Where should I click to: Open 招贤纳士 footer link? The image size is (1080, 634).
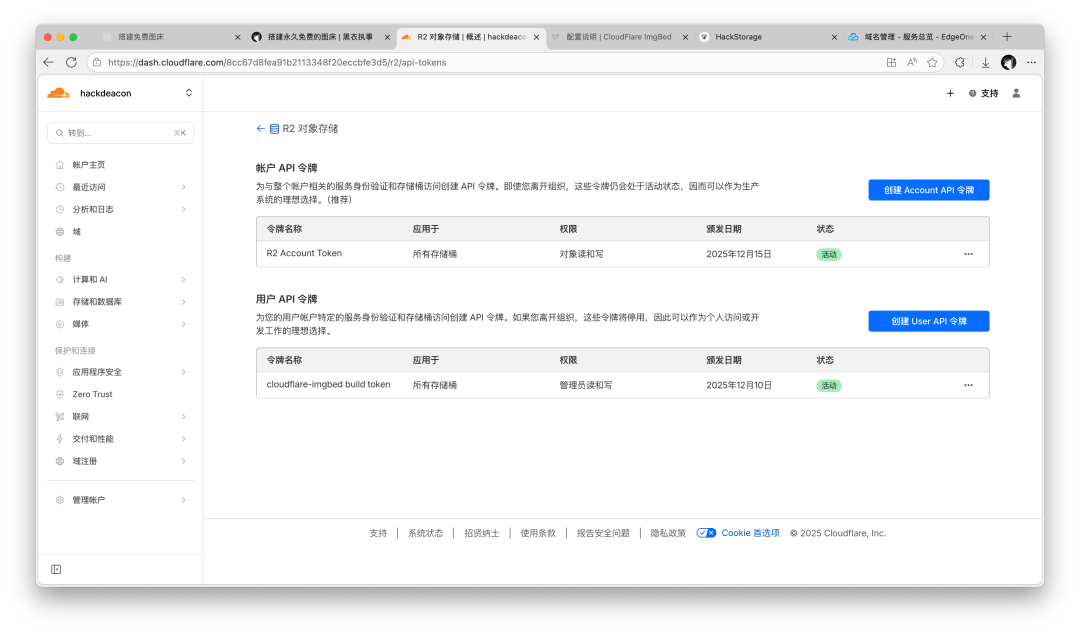[x=481, y=533]
